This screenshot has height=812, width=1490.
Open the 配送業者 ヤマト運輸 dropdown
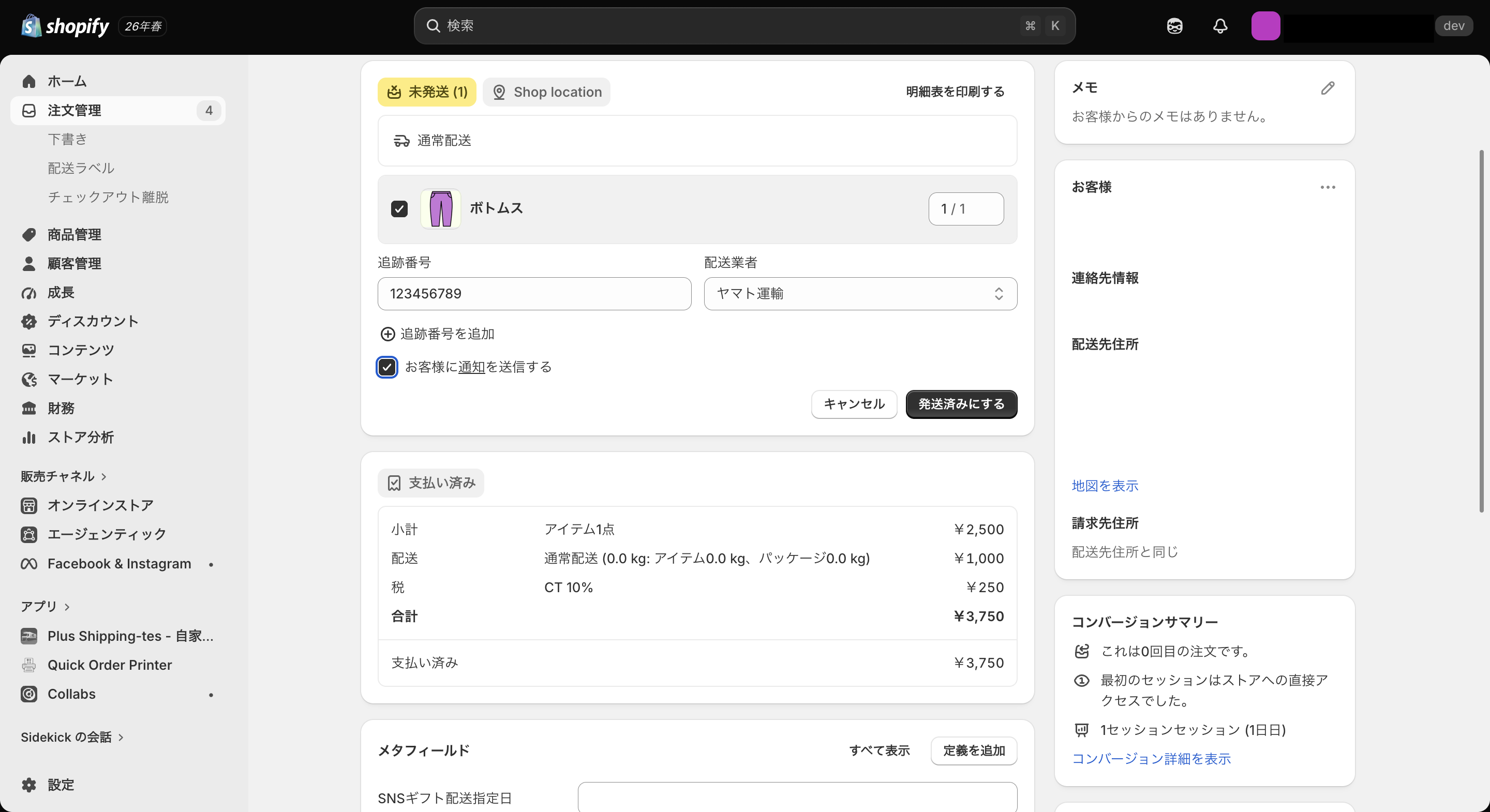[860, 294]
